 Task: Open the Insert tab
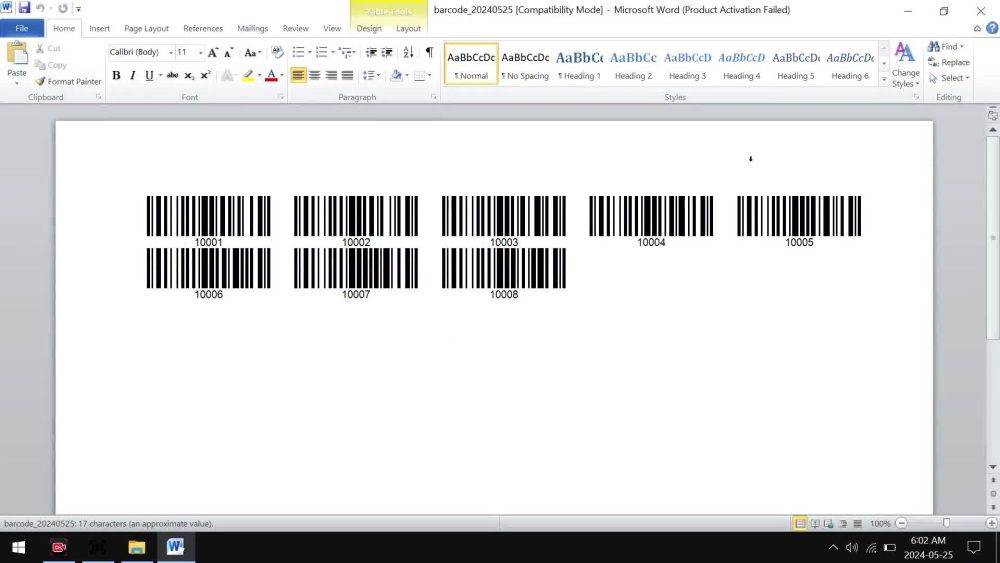[x=99, y=28]
